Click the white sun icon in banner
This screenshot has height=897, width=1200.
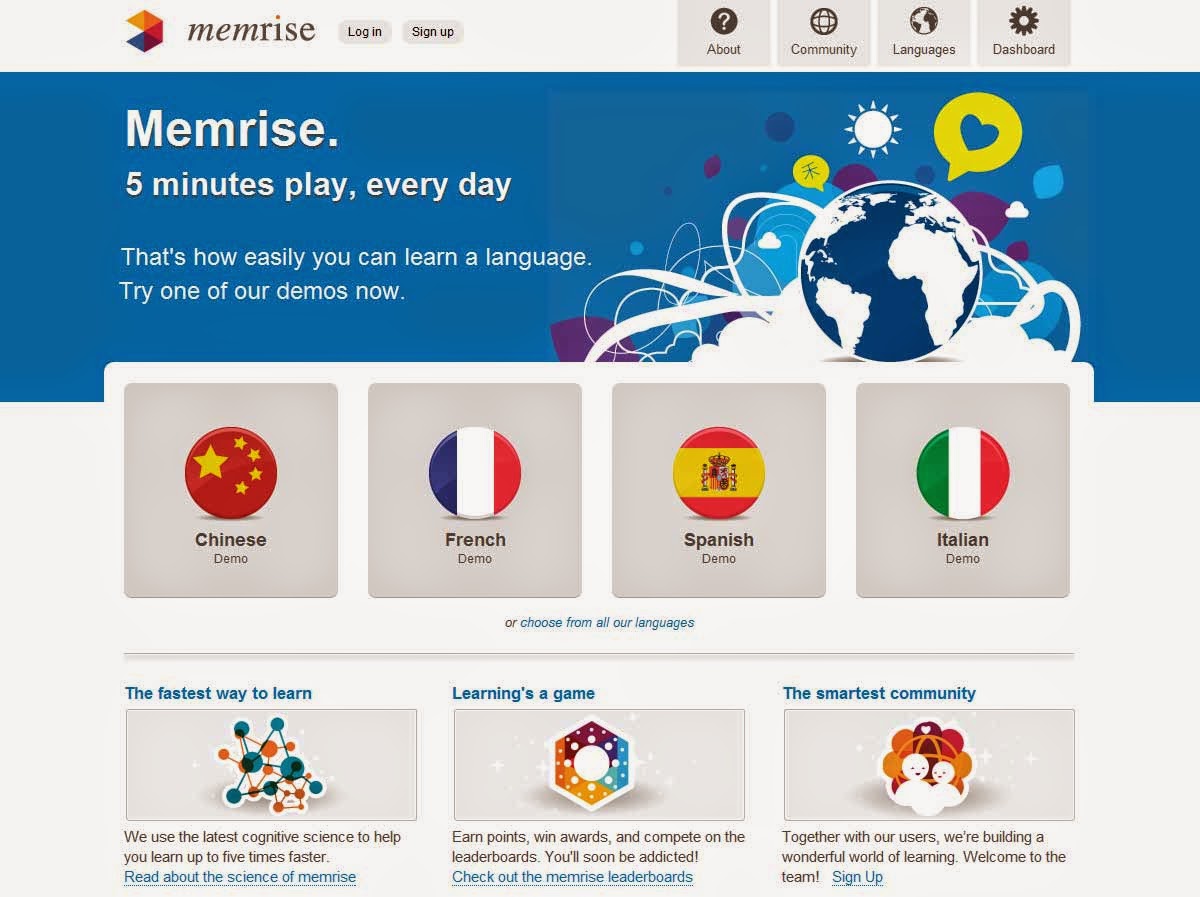[872, 129]
